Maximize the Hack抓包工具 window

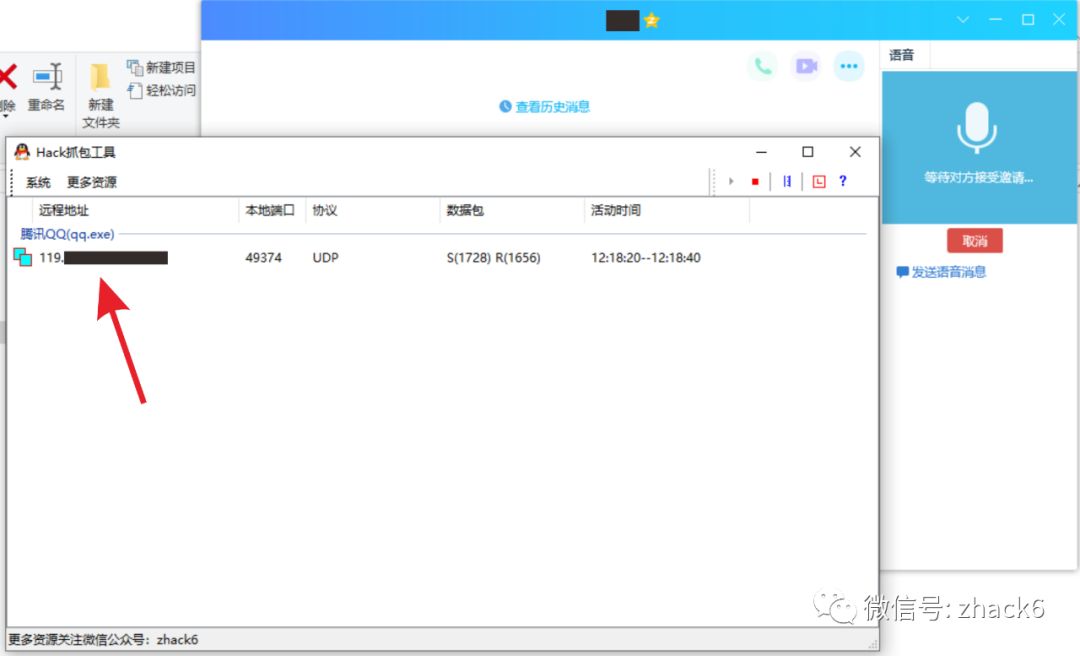[x=807, y=152]
